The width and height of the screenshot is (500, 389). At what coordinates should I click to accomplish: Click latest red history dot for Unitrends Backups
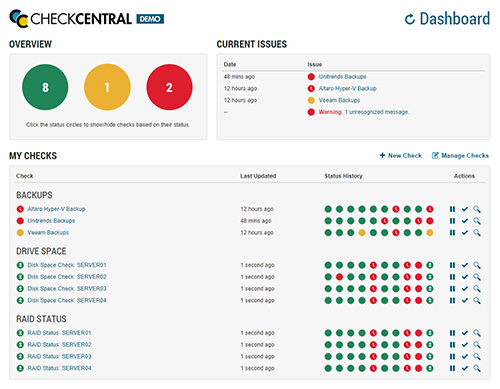click(430, 221)
